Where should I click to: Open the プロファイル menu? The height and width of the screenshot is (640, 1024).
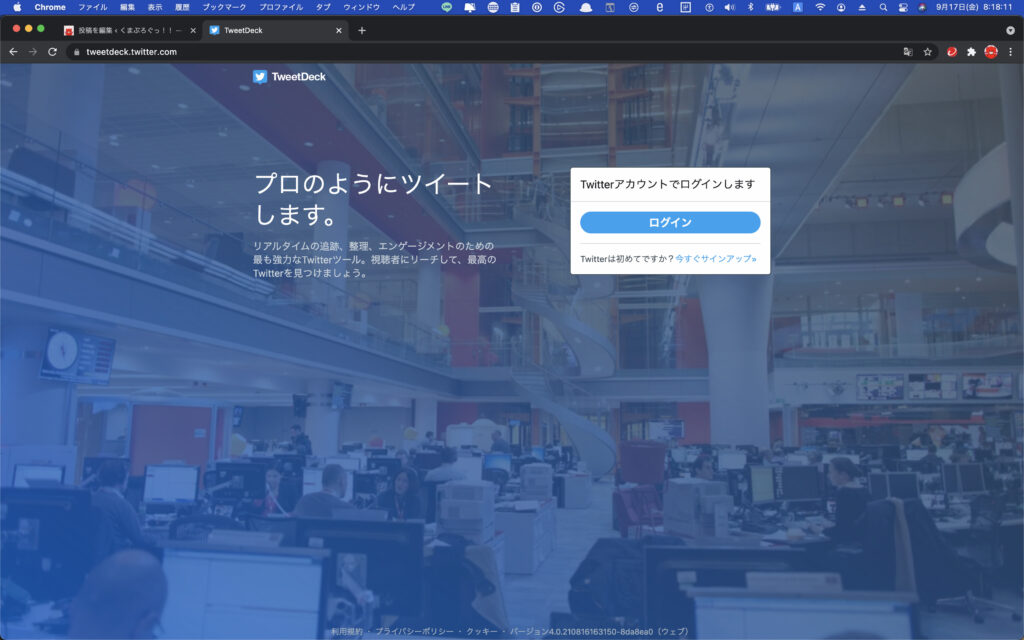tap(281, 7)
